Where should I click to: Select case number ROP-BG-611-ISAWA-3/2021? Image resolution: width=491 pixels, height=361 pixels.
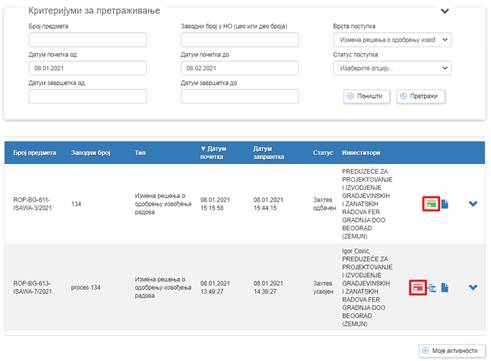(x=32, y=204)
